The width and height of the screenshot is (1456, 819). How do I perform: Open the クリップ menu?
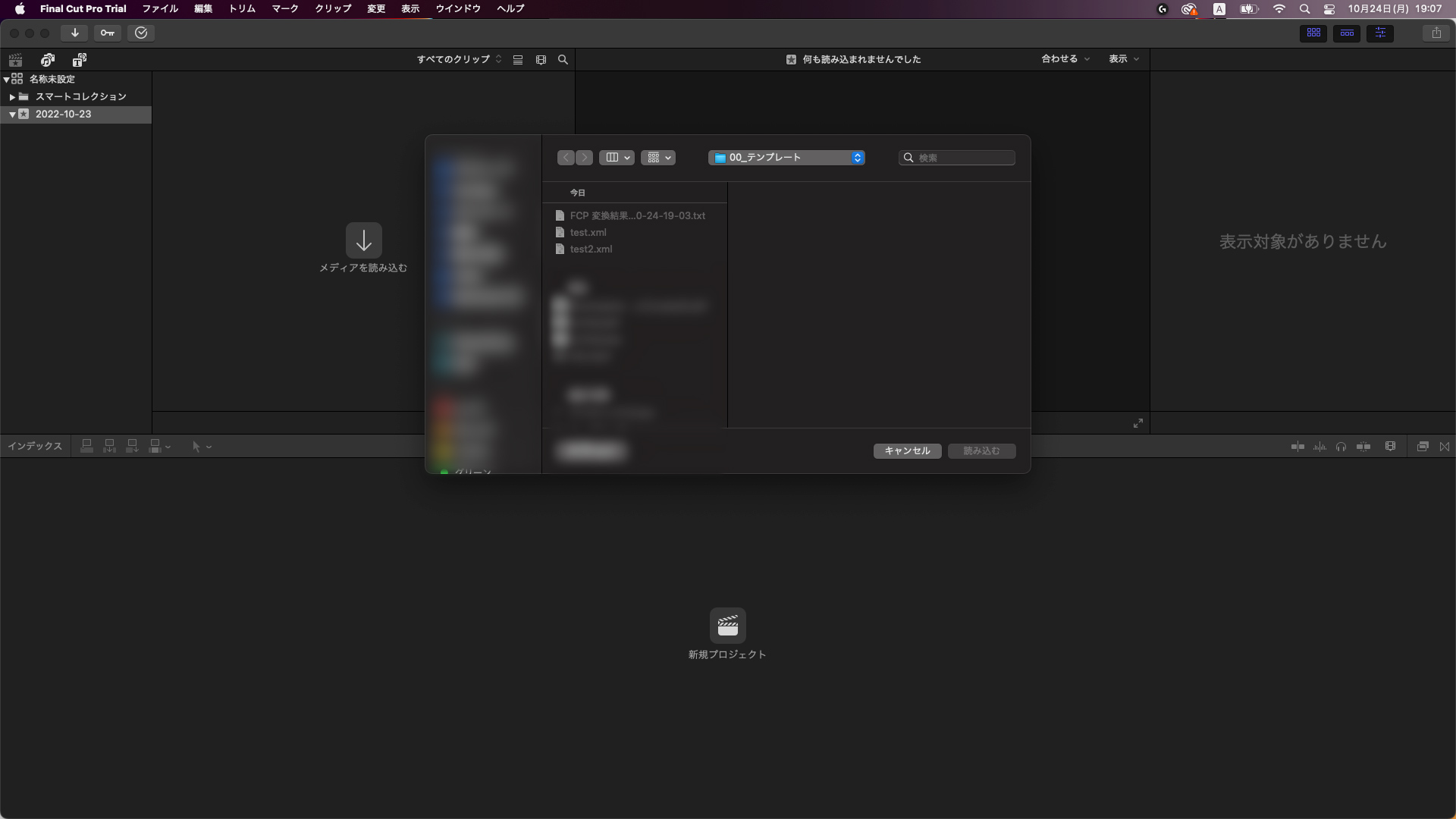click(x=333, y=8)
